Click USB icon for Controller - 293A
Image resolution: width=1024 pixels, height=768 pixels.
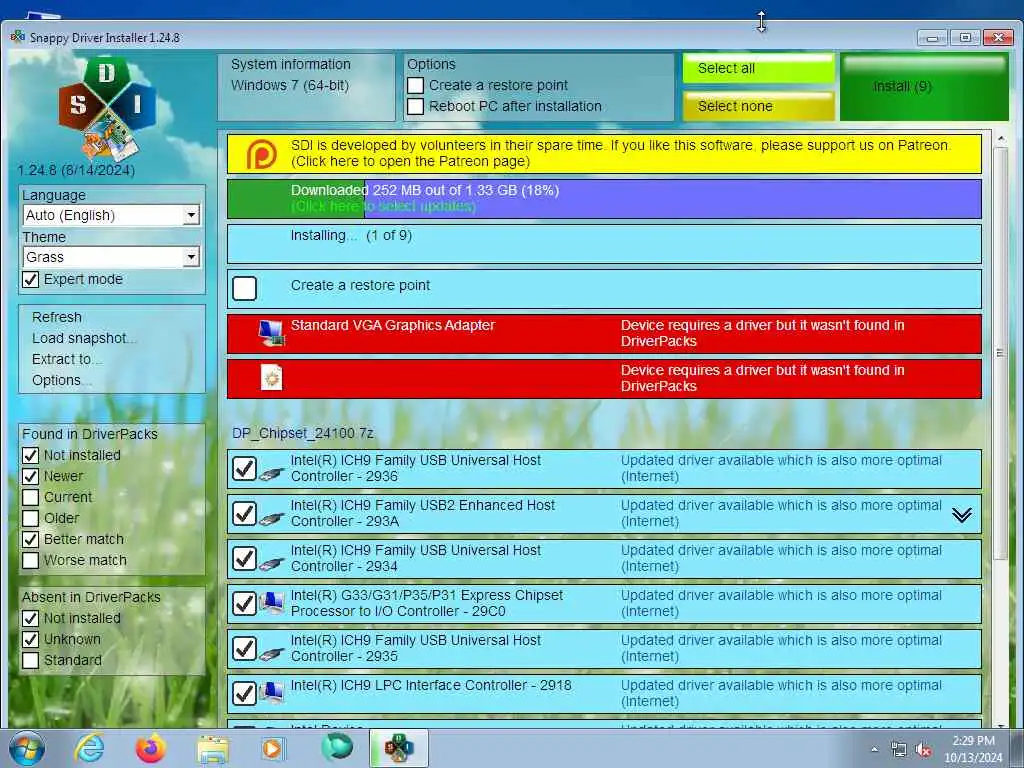tap(271, 518)
